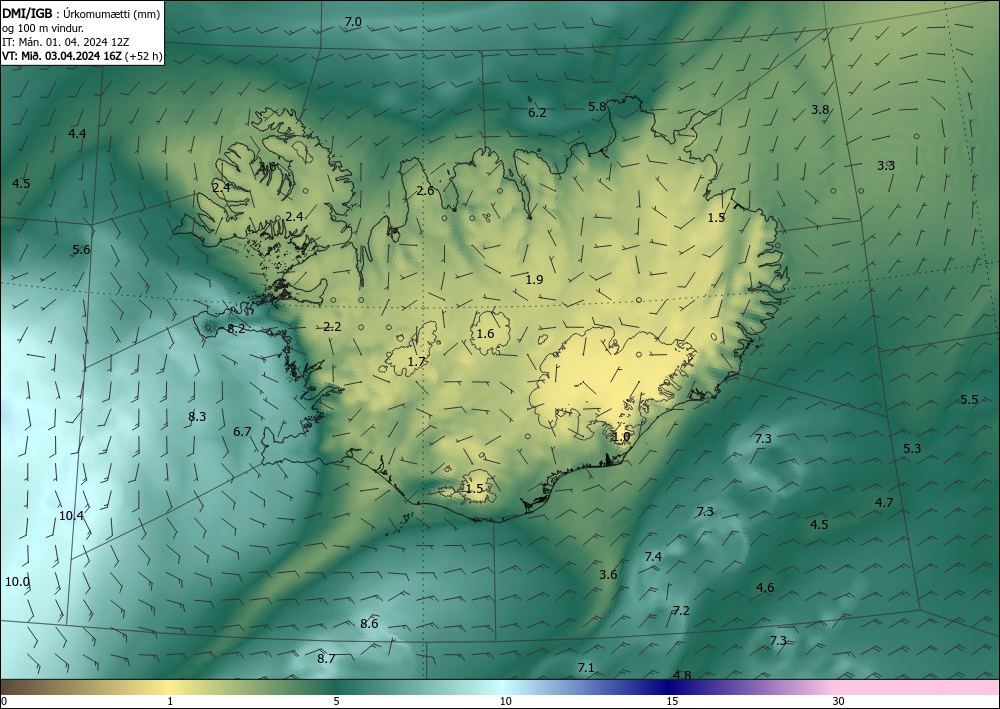Click the 7.4 map value
Image resolution: width=1000 pixels, height=709 pixels.
[653, 557]
